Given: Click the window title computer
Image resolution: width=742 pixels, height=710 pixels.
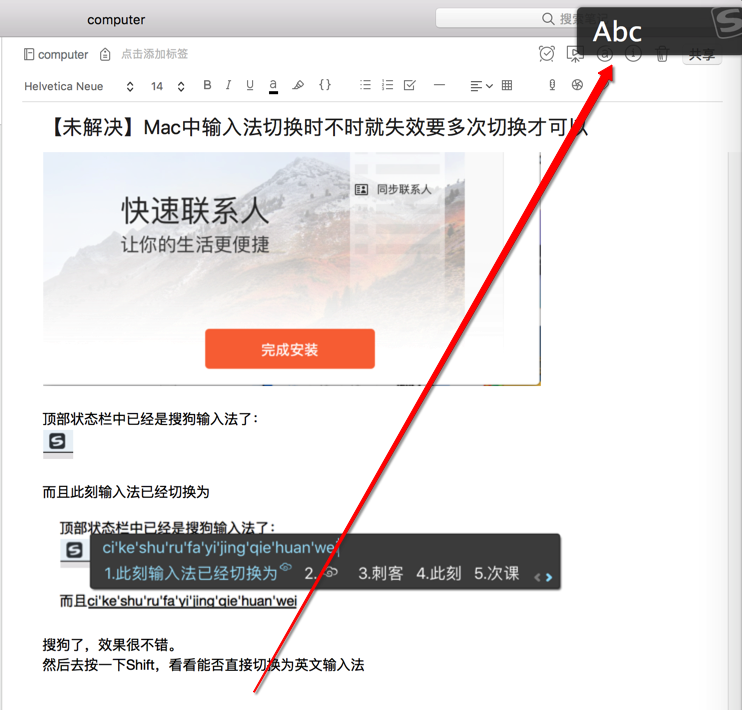Looking at the screenshot, I should pos(116,20).
